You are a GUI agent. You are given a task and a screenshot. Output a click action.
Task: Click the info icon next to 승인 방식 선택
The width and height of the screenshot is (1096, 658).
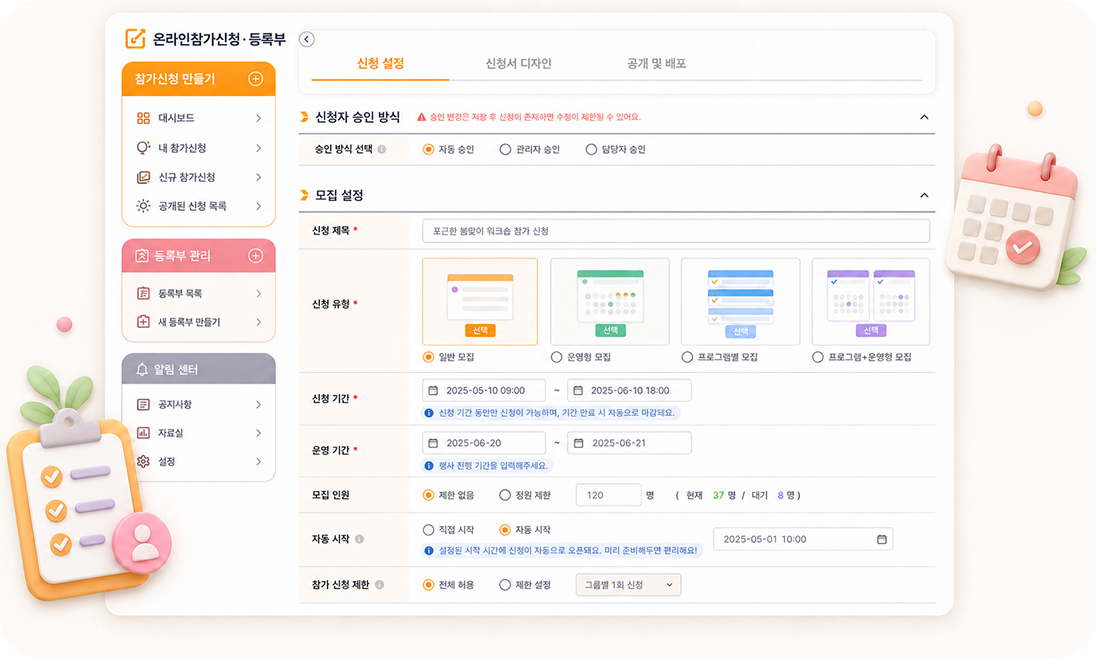coord(382,149)
